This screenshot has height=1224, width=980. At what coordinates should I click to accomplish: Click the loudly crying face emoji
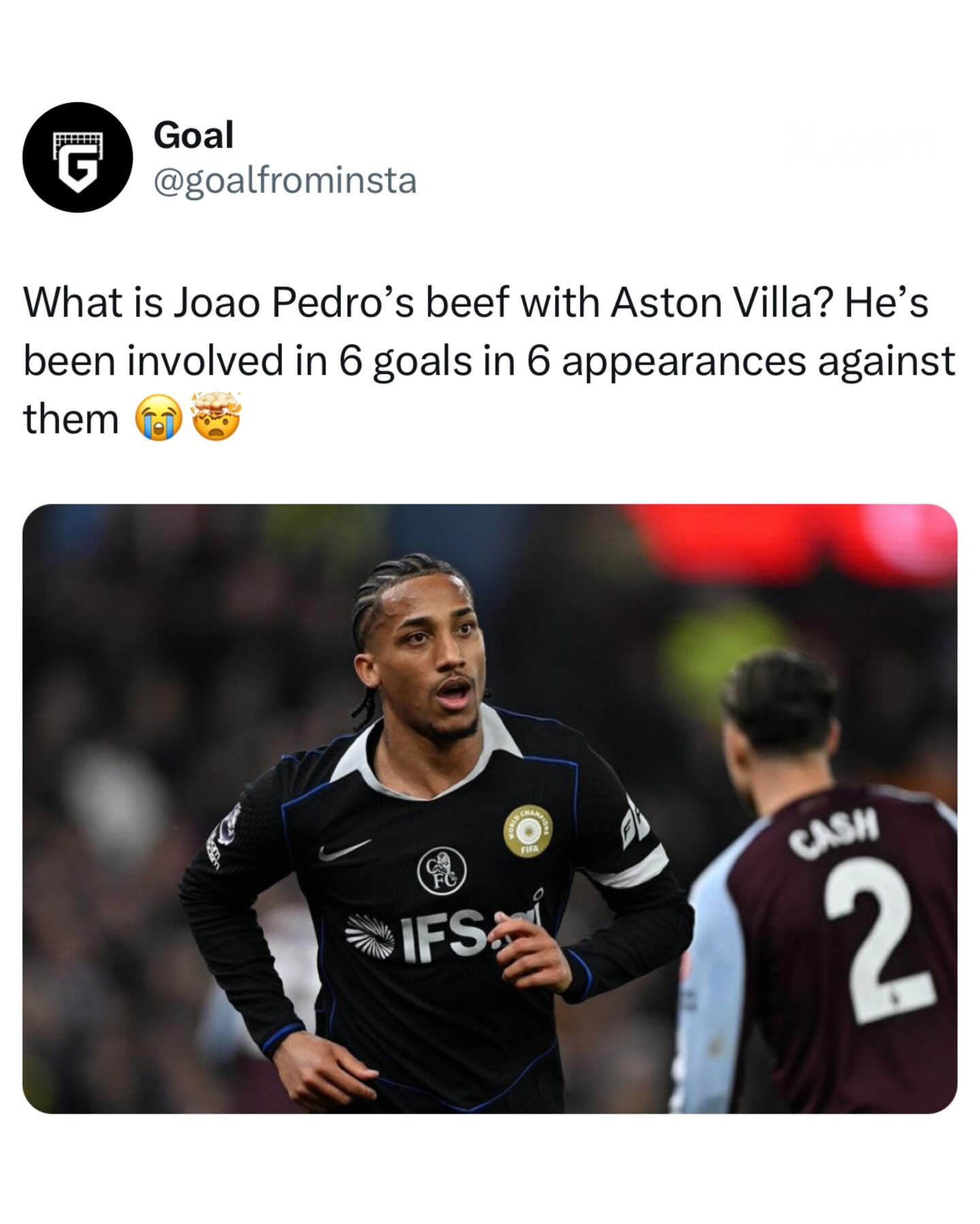[x=159, y=419]
